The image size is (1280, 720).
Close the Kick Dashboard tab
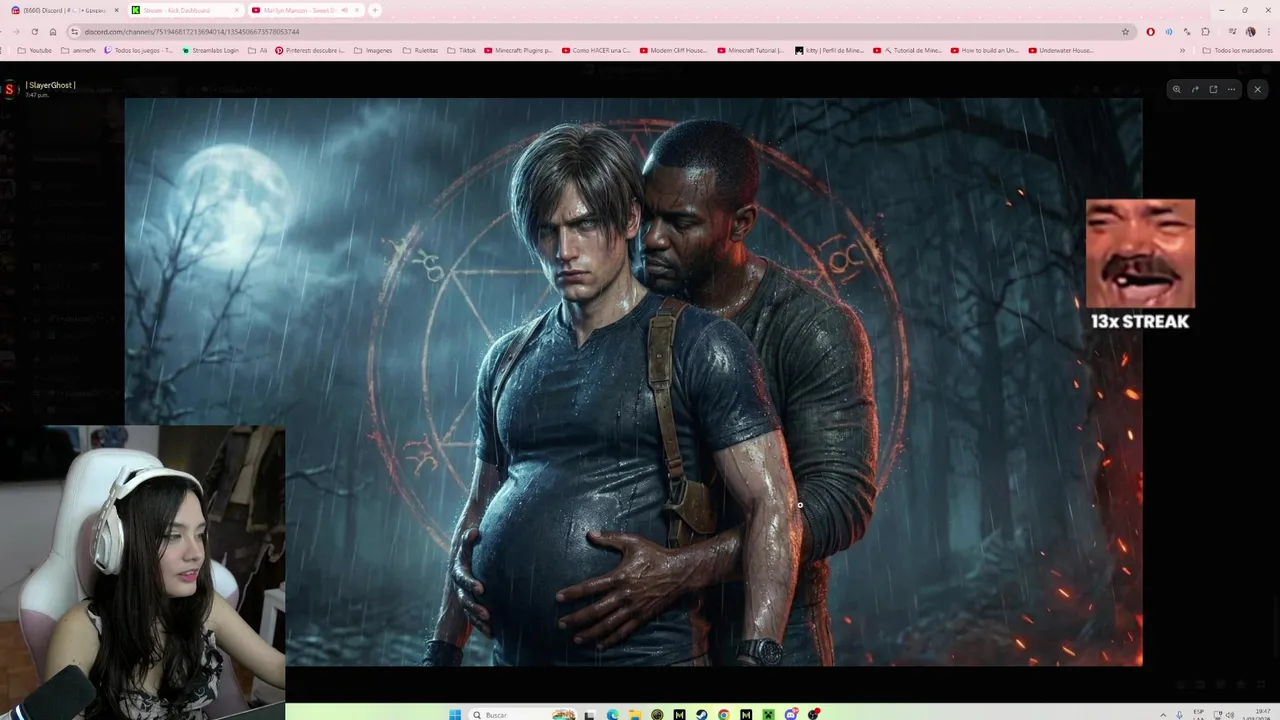pos(236,10)
